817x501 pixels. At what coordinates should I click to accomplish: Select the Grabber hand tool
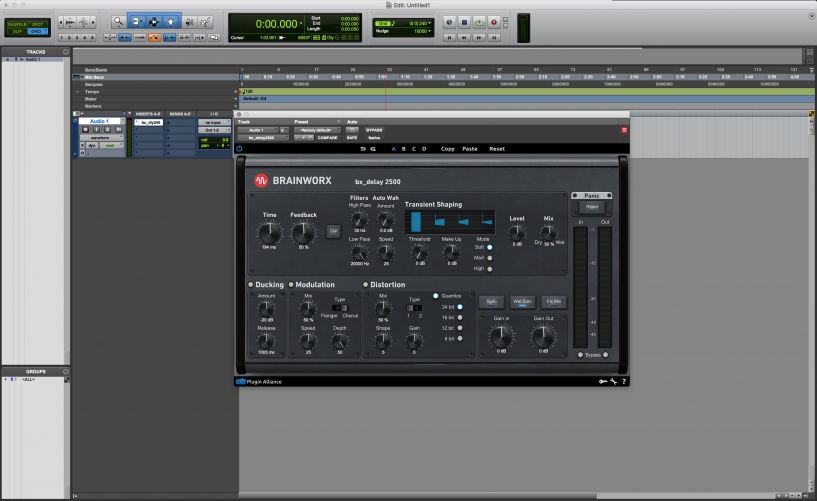coord(171,21)
